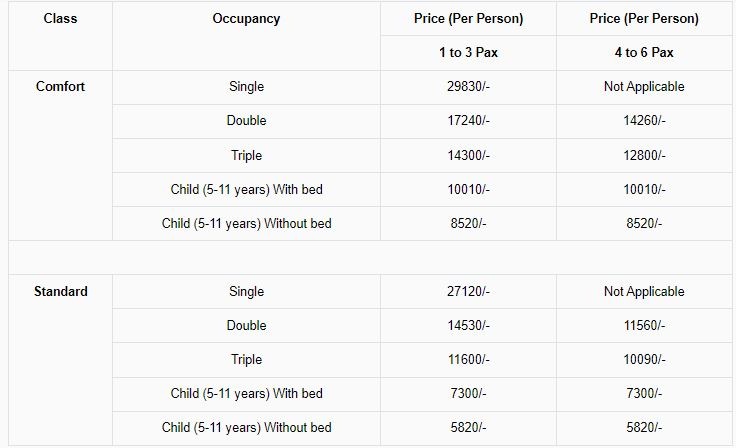736x448 pixels.
Task: Click the Standard class cell
Action: (61, 291)
